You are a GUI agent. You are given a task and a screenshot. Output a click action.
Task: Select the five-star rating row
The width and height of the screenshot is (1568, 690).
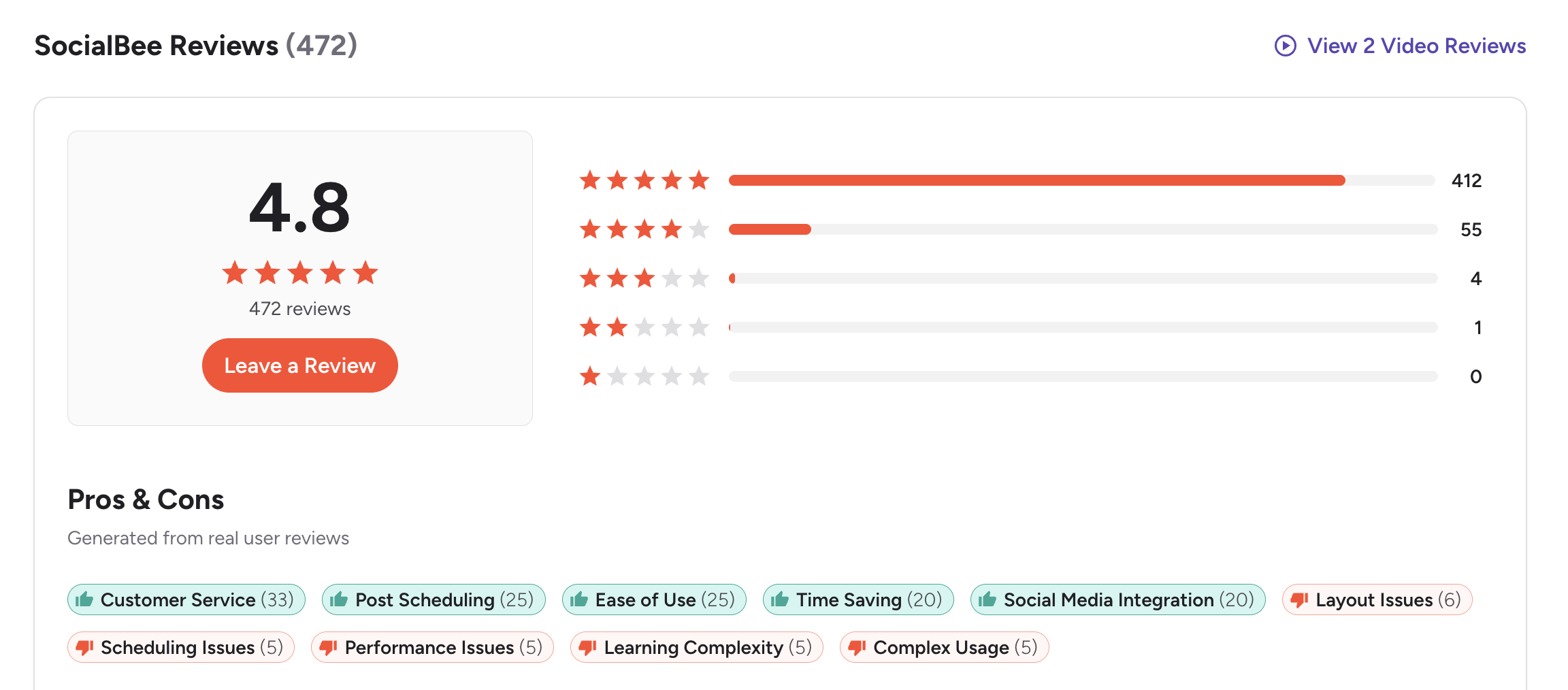(643, 180)
